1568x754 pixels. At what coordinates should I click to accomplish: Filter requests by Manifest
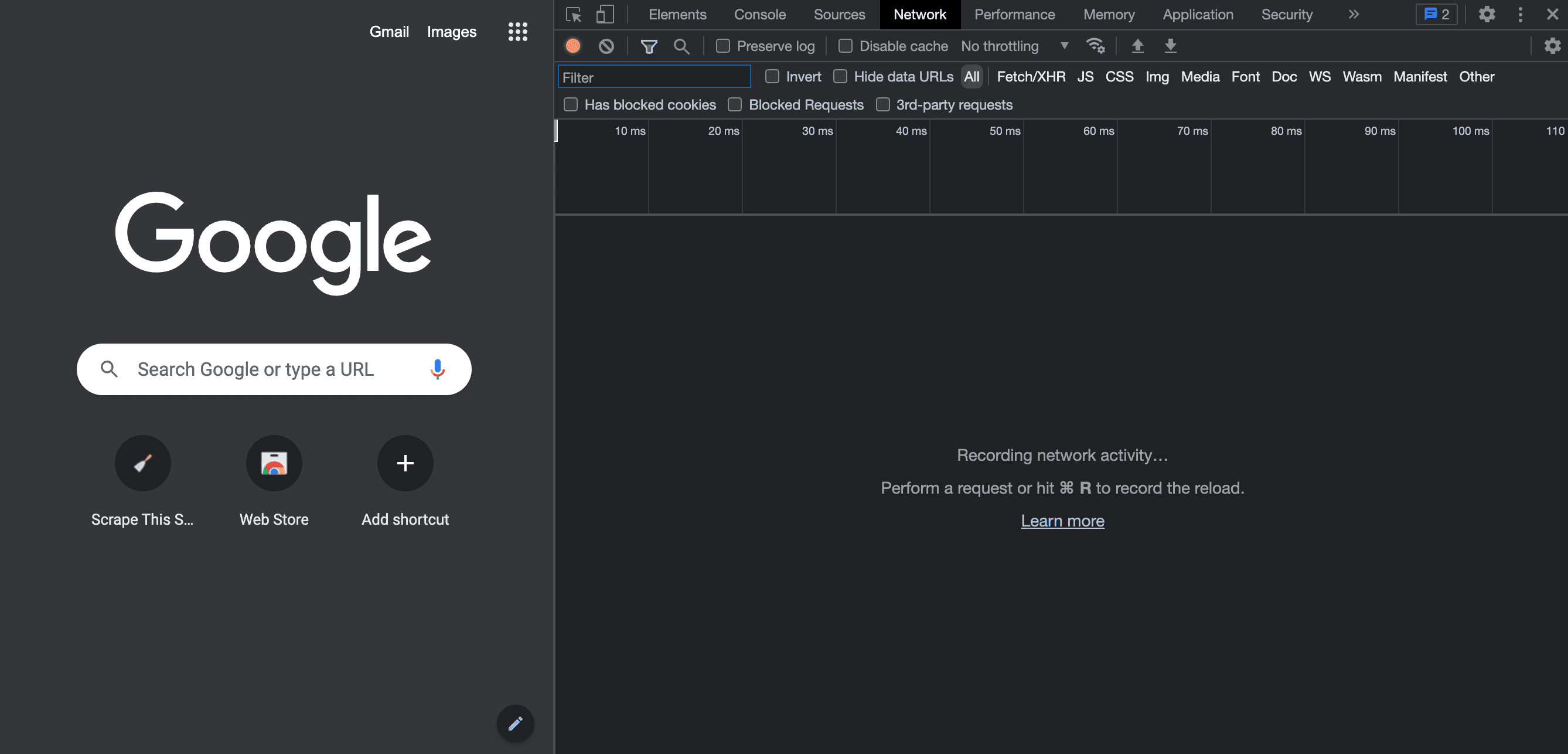pyautogui.click(x=1420, y=77)
